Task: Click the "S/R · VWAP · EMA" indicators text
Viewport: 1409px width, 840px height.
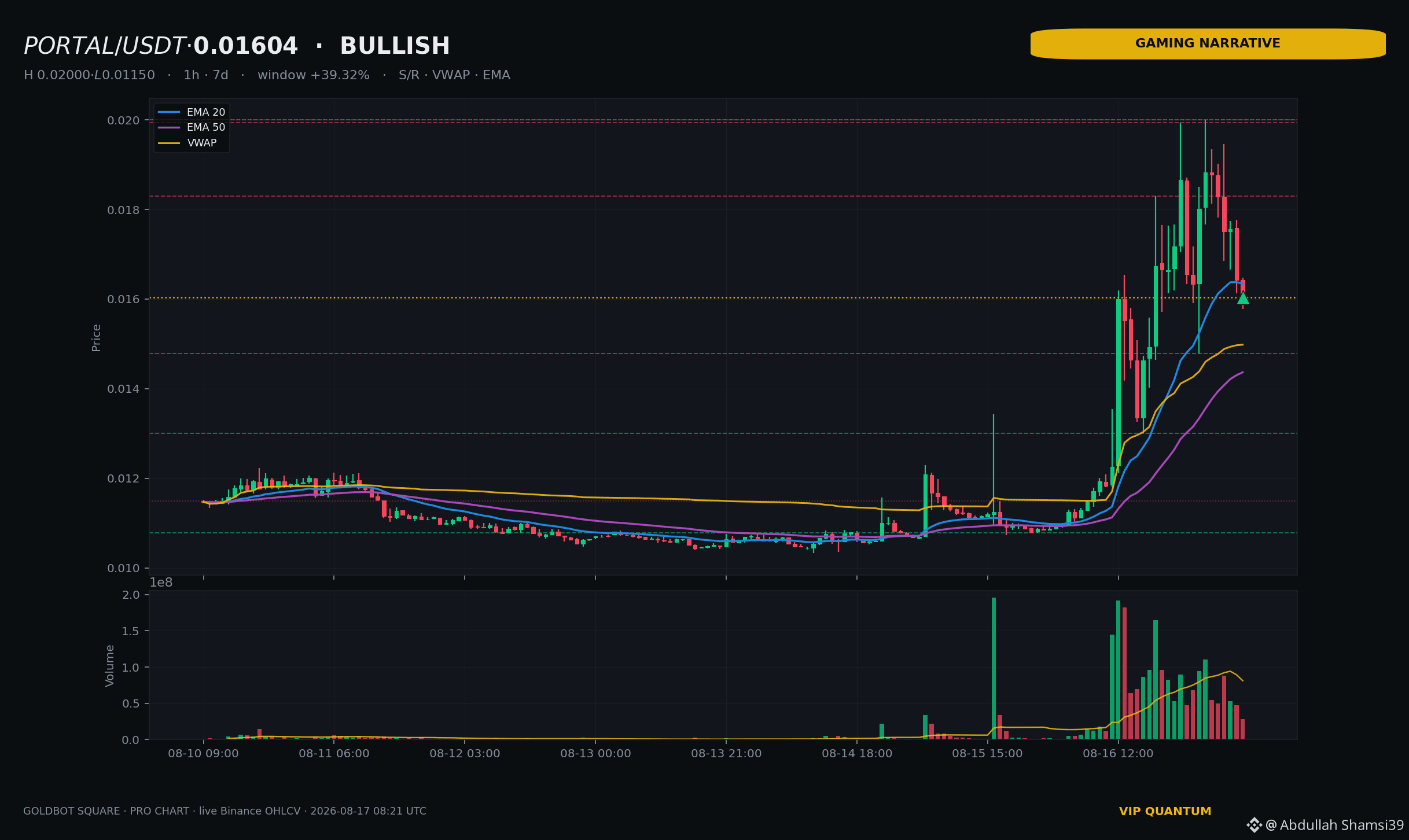Action: point(454,75)
